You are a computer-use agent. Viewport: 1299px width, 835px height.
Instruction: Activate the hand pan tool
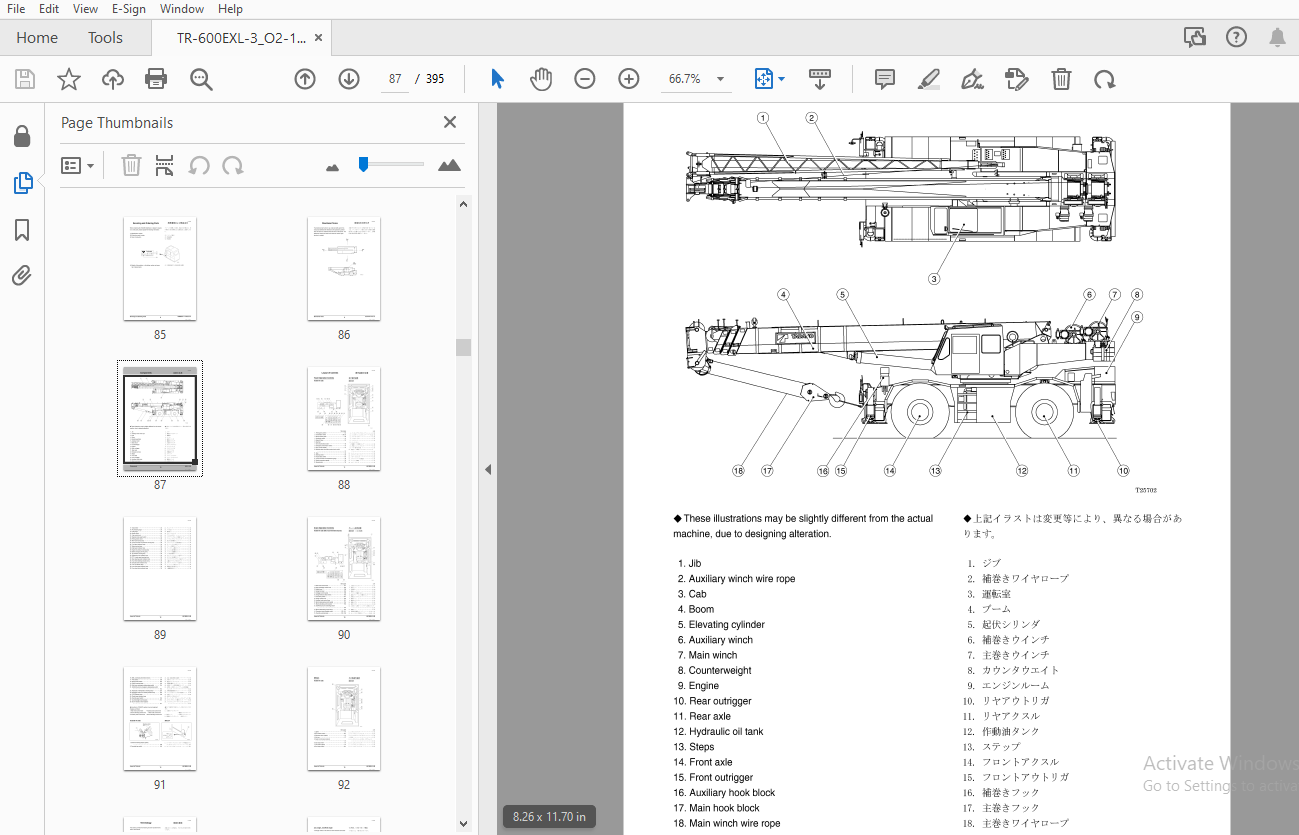coord(541,79)
